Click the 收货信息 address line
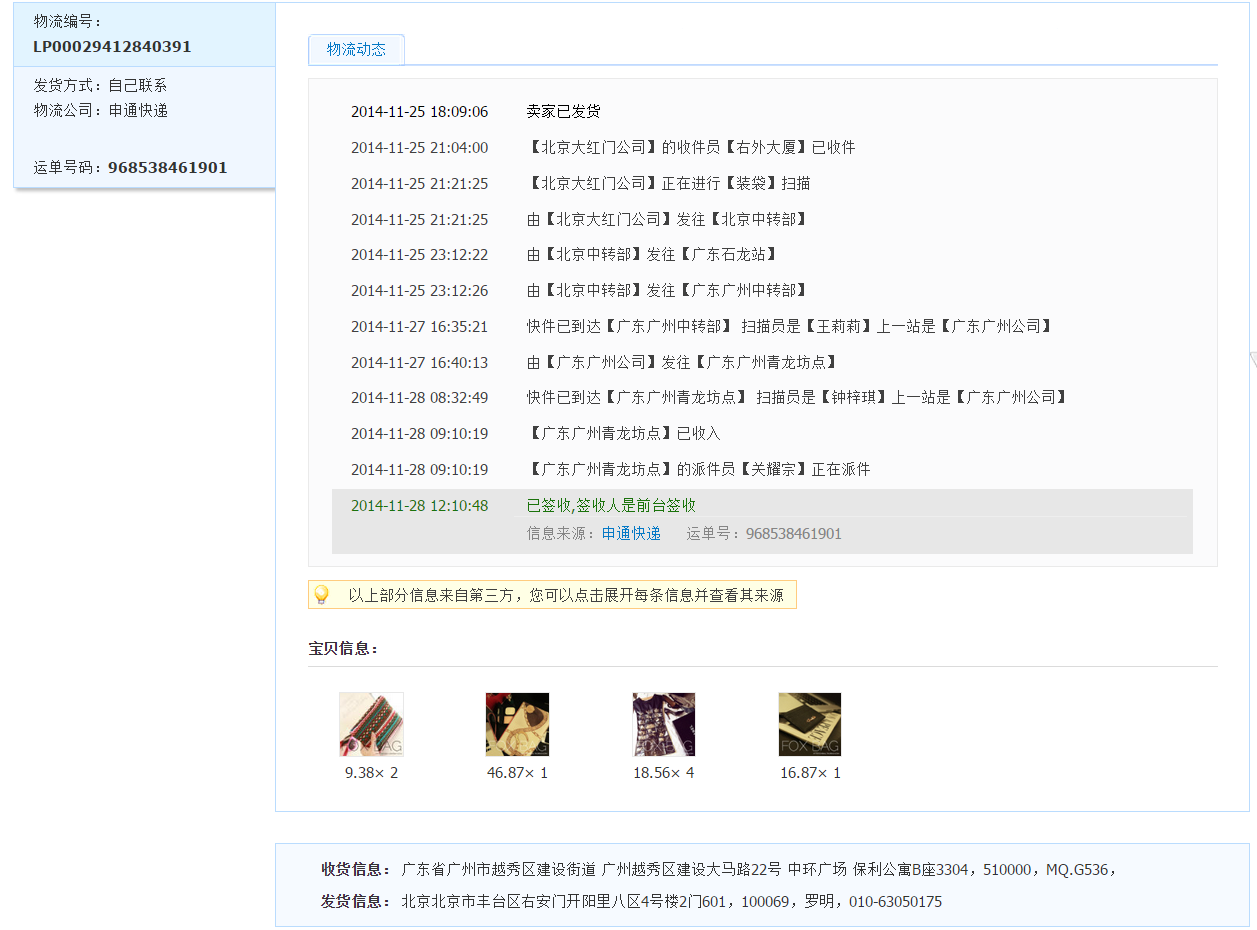The height and width of the screenshot is (930, 1257). point(719,870)
